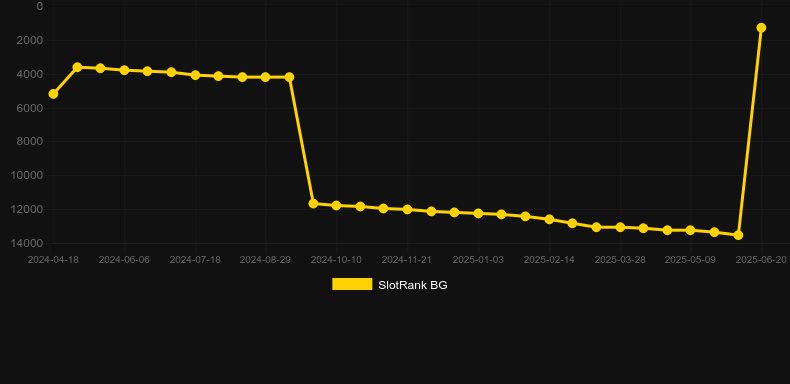Image resolution: width=790 pixels, height=384 pixels.
Task: Select the lowest data point near 13500
Action: coord(738,235)
